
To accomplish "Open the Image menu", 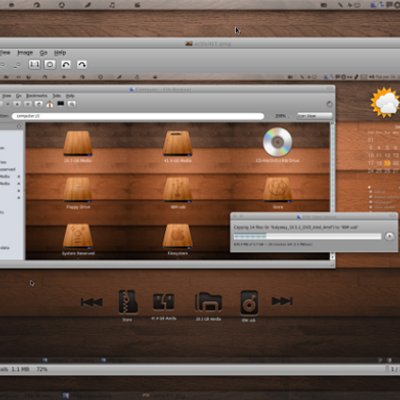I will click(25, 53).
